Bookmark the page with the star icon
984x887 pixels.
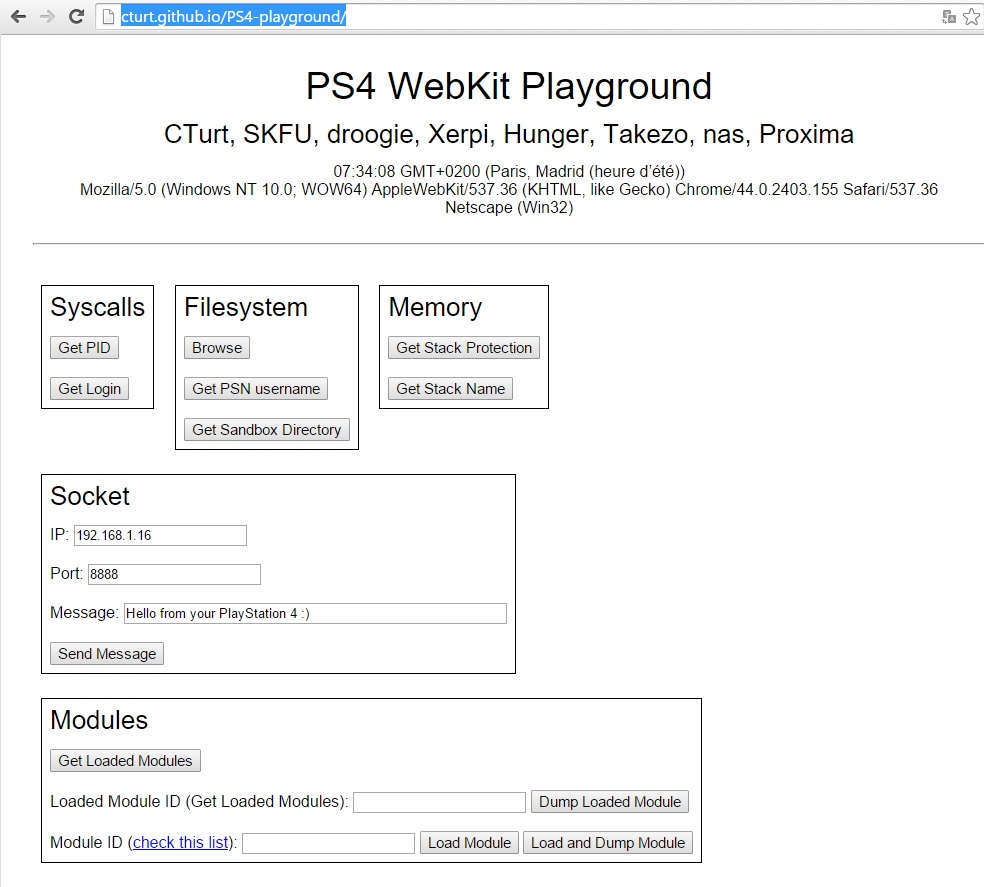[x=971, y=17]
